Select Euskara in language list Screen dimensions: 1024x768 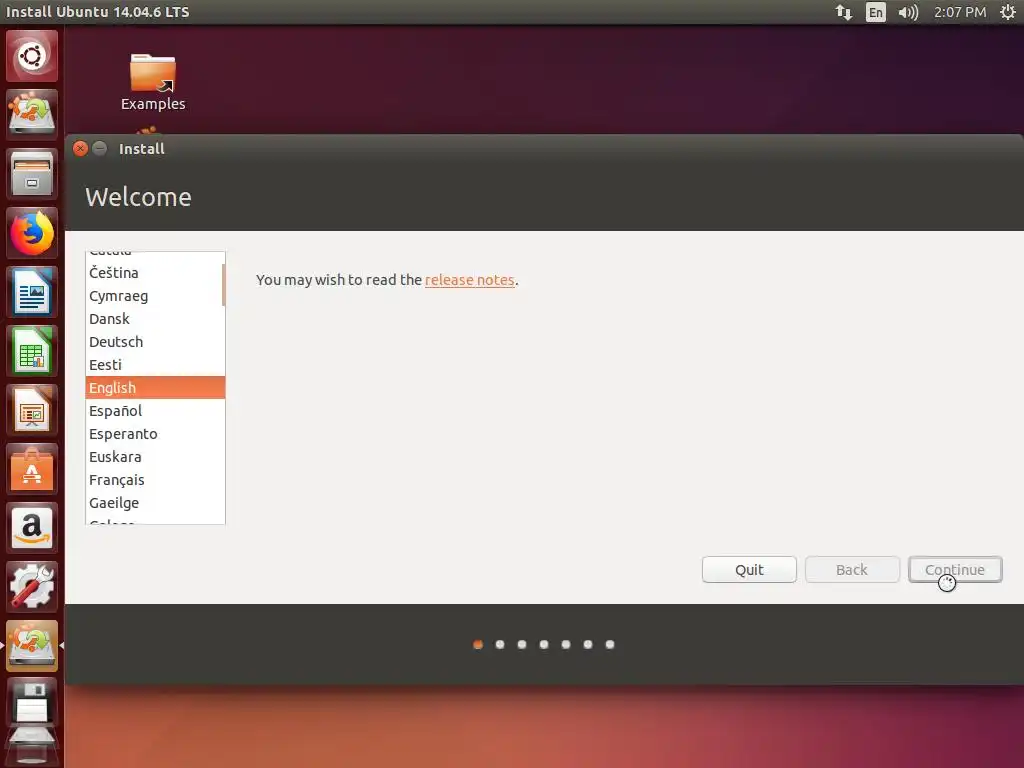coord(153,456)
